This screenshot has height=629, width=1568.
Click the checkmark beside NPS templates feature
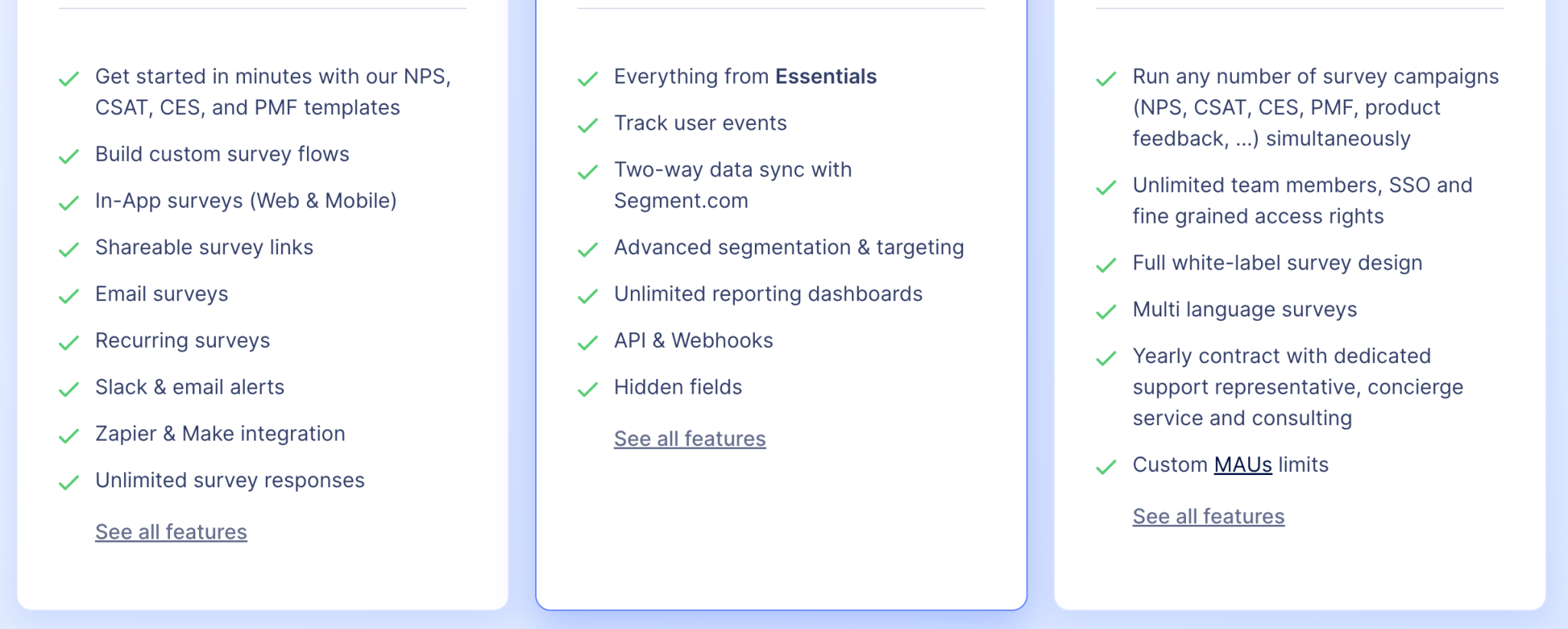coord(70,77)
